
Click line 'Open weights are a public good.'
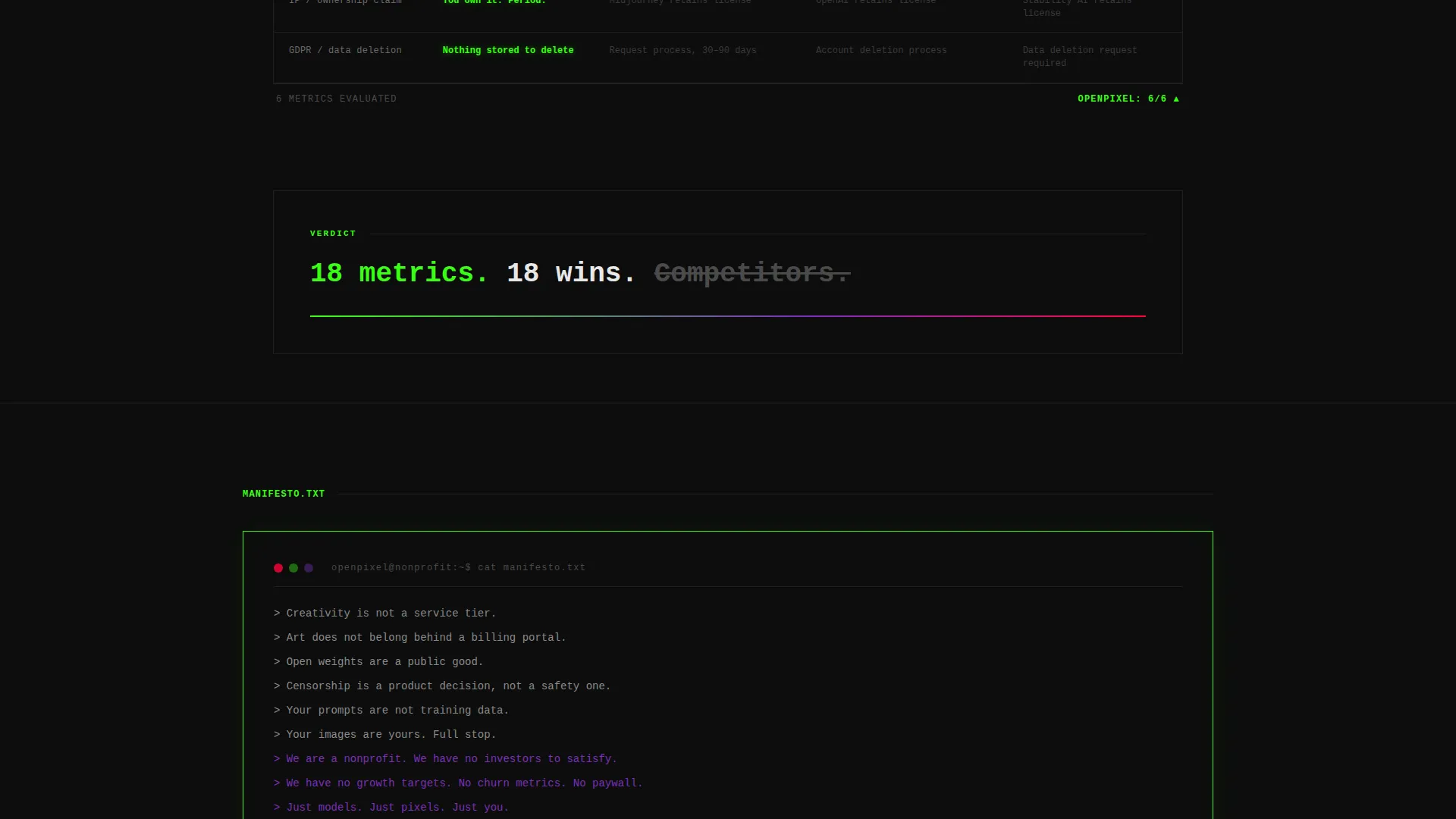coord(378,661)
